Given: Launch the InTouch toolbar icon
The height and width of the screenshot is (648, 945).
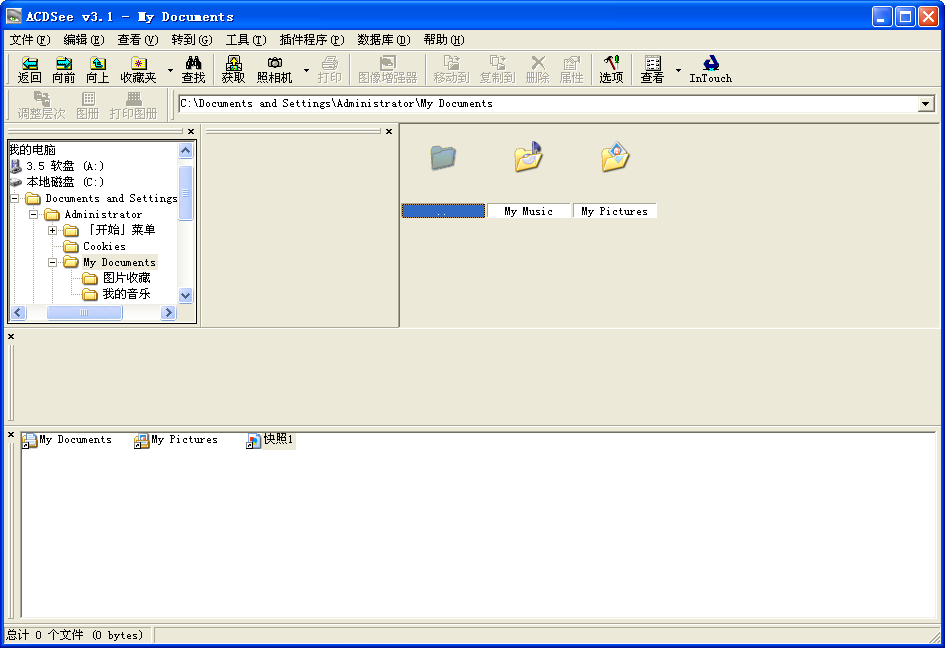Looking at the screenshot, I should 711,69.
